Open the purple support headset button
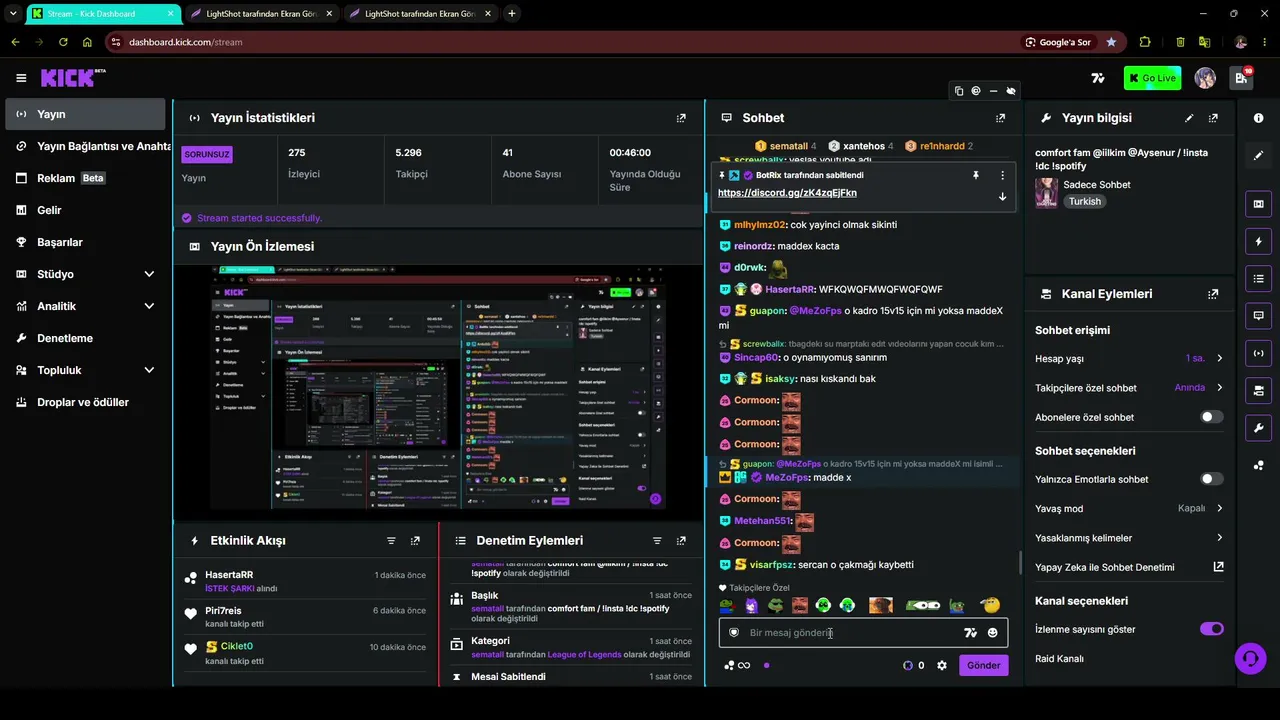Screen dimensions: 1280x720 coord(1249,658)
